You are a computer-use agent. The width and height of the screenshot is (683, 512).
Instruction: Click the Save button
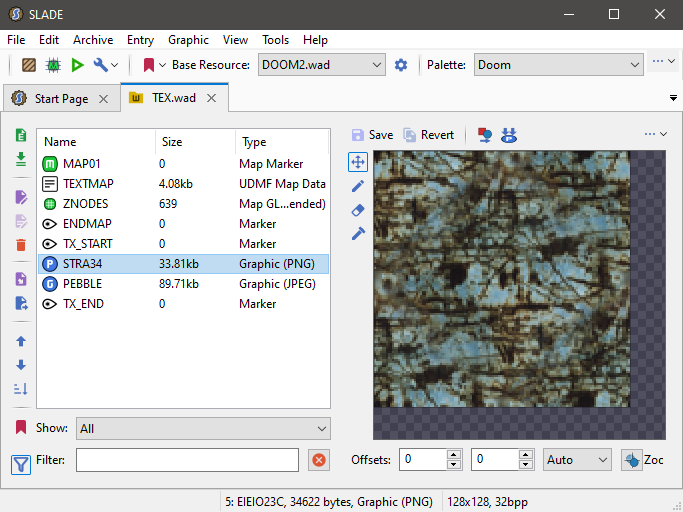click(x=372, y=135)
